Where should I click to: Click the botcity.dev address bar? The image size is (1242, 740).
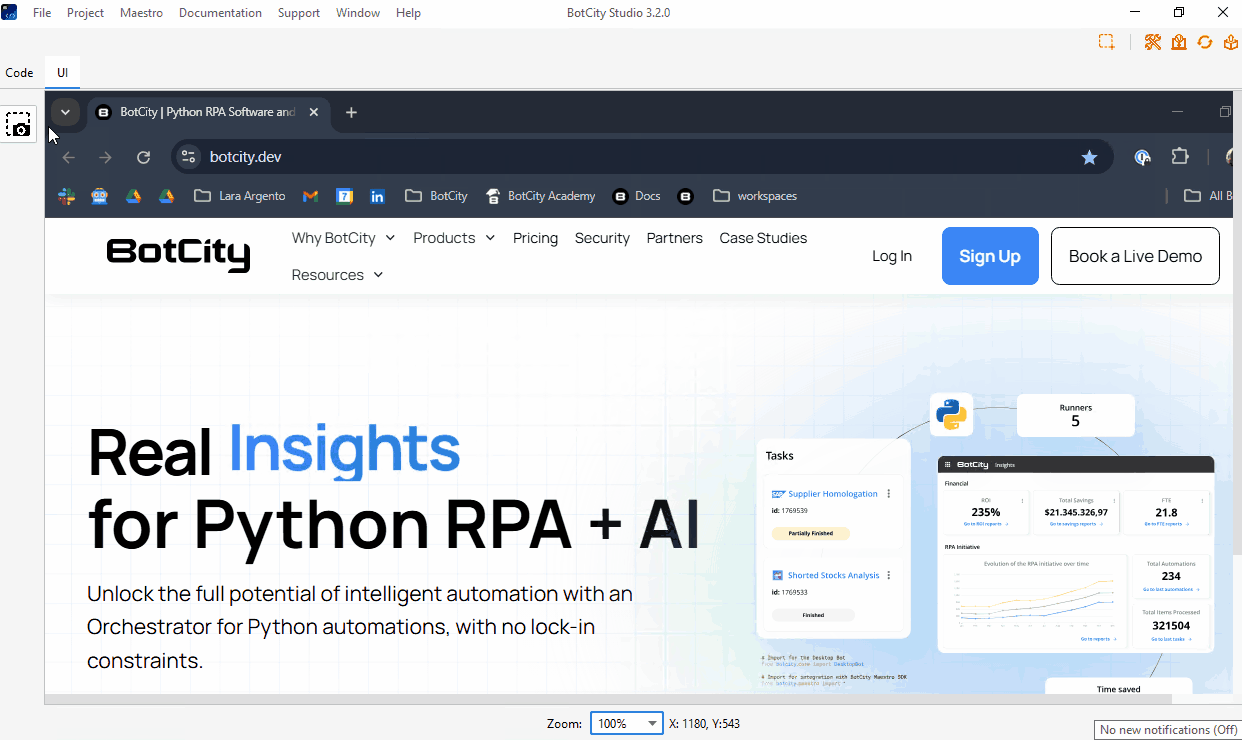coord(640,157)
